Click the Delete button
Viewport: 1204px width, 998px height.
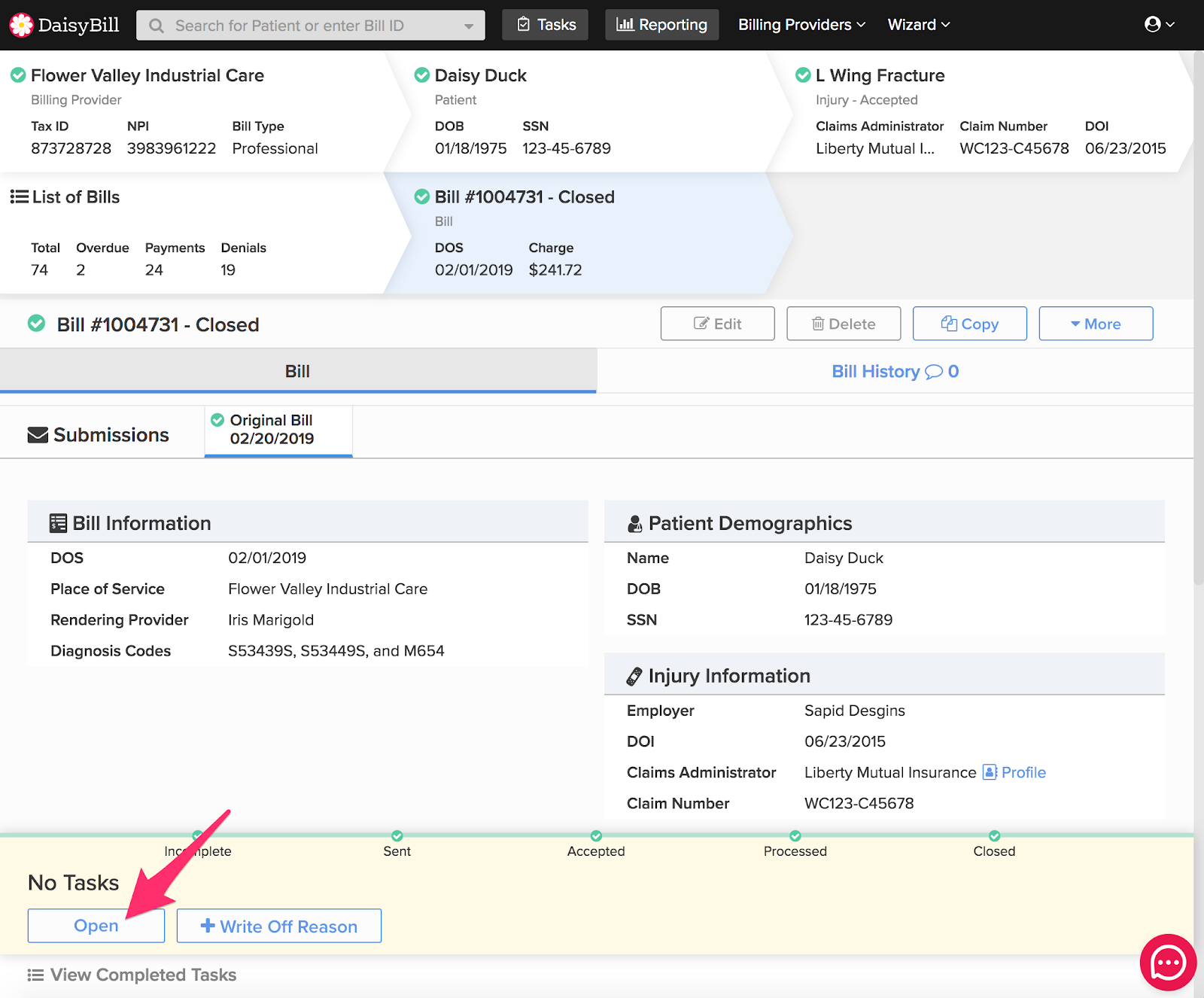pyautogui.click(x=844, y=324)
